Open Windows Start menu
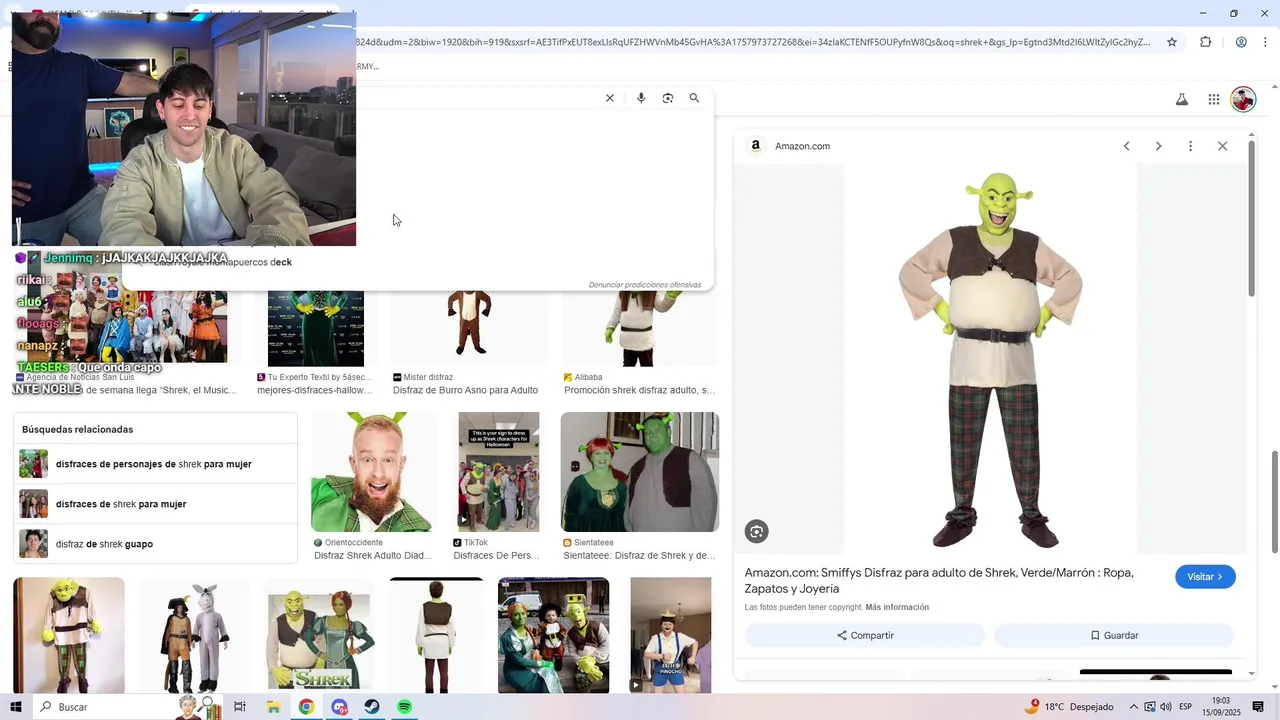This screenshot has height=720, width=1280. coord(15,707)
